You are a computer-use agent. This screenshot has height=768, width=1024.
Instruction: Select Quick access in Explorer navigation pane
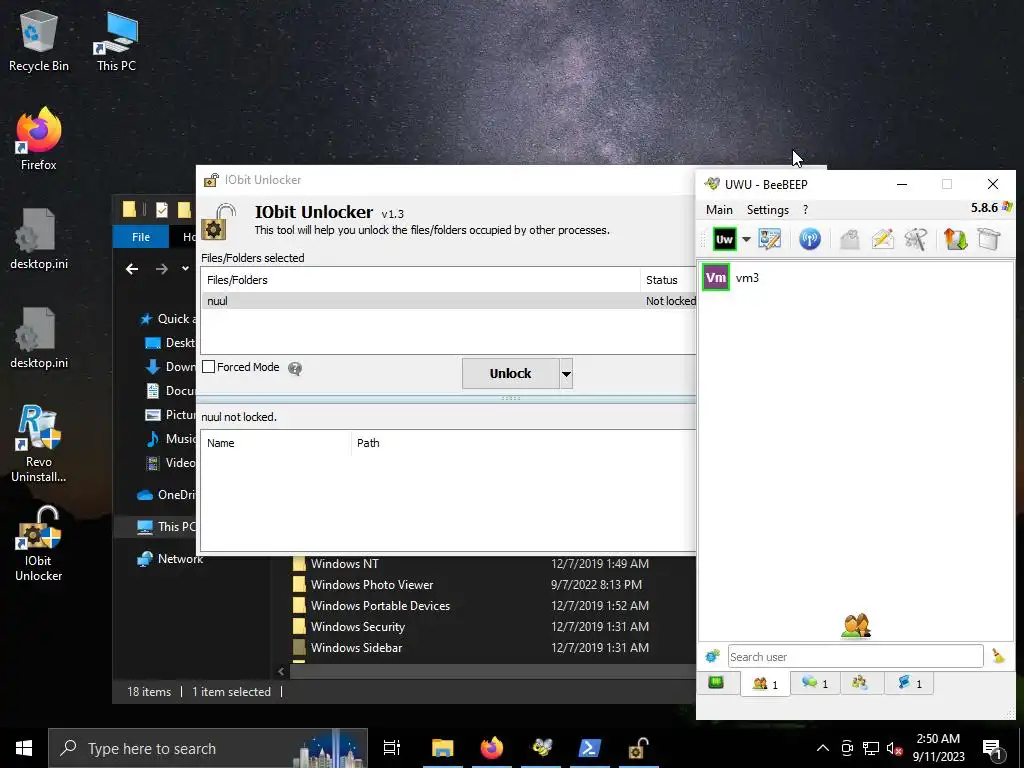click(x=167, y=319)
